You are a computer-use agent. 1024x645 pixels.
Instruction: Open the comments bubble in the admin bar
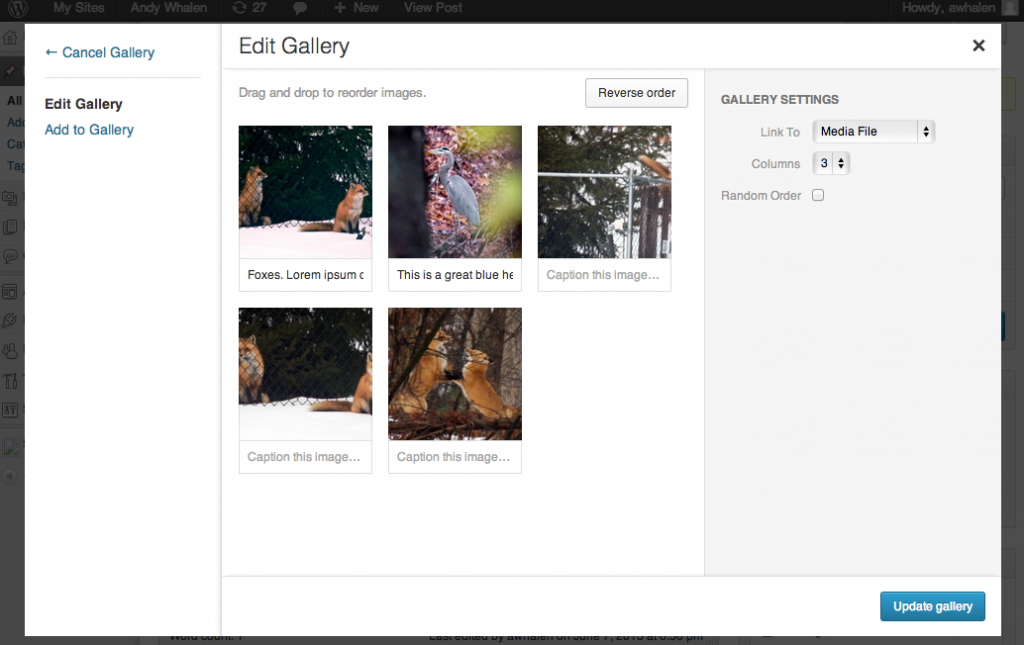[299, 9]
